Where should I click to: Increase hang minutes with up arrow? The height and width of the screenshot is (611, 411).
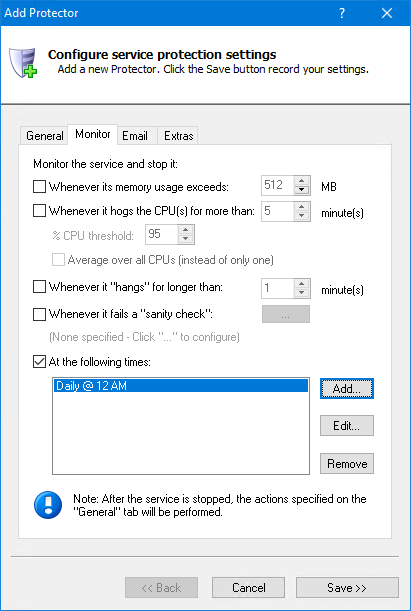pos(302,284)
